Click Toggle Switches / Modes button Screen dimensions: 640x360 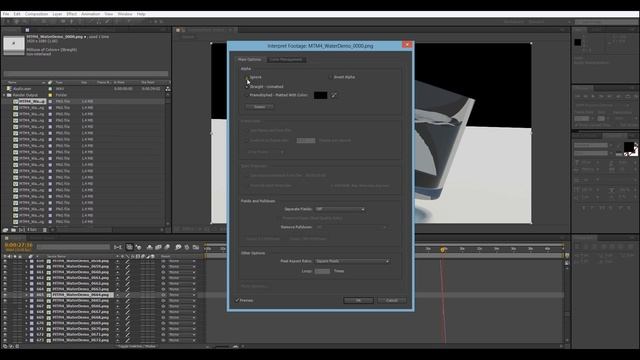tap(136, 347)
